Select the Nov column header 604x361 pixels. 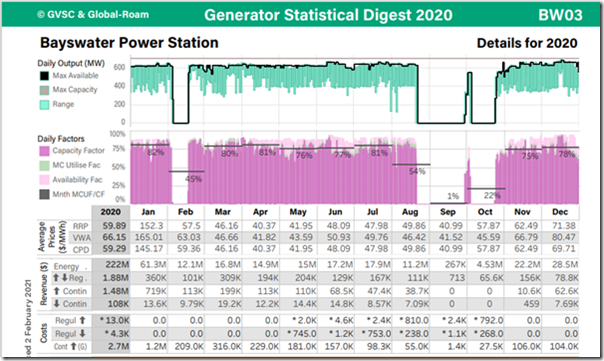pyautogui.click(x=522, y=212)
